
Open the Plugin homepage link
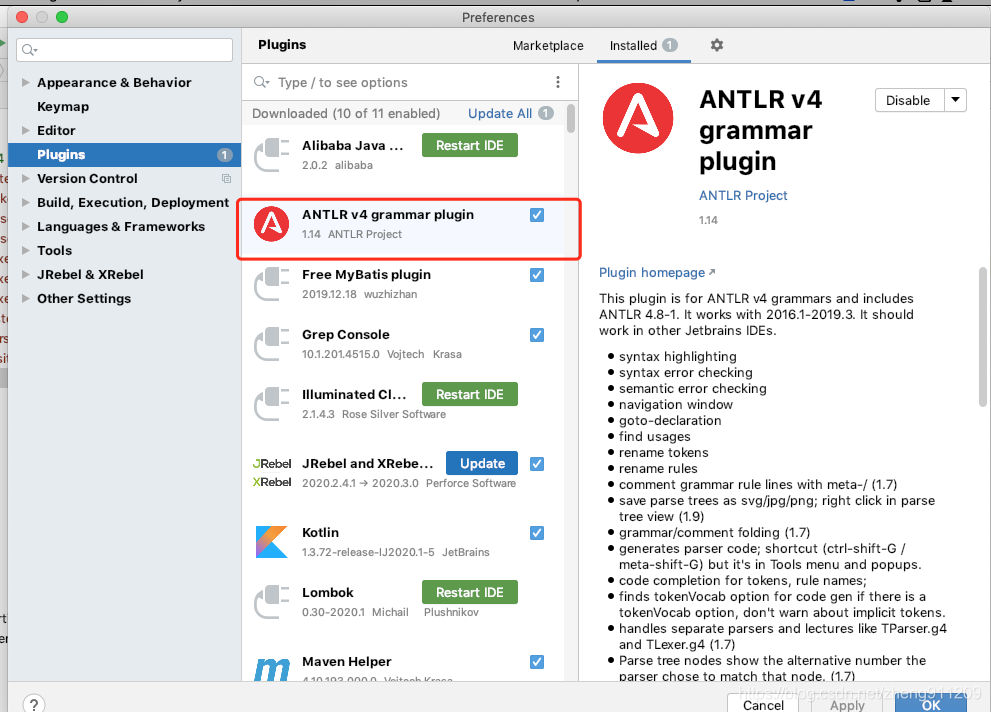(x=651, y=272)
